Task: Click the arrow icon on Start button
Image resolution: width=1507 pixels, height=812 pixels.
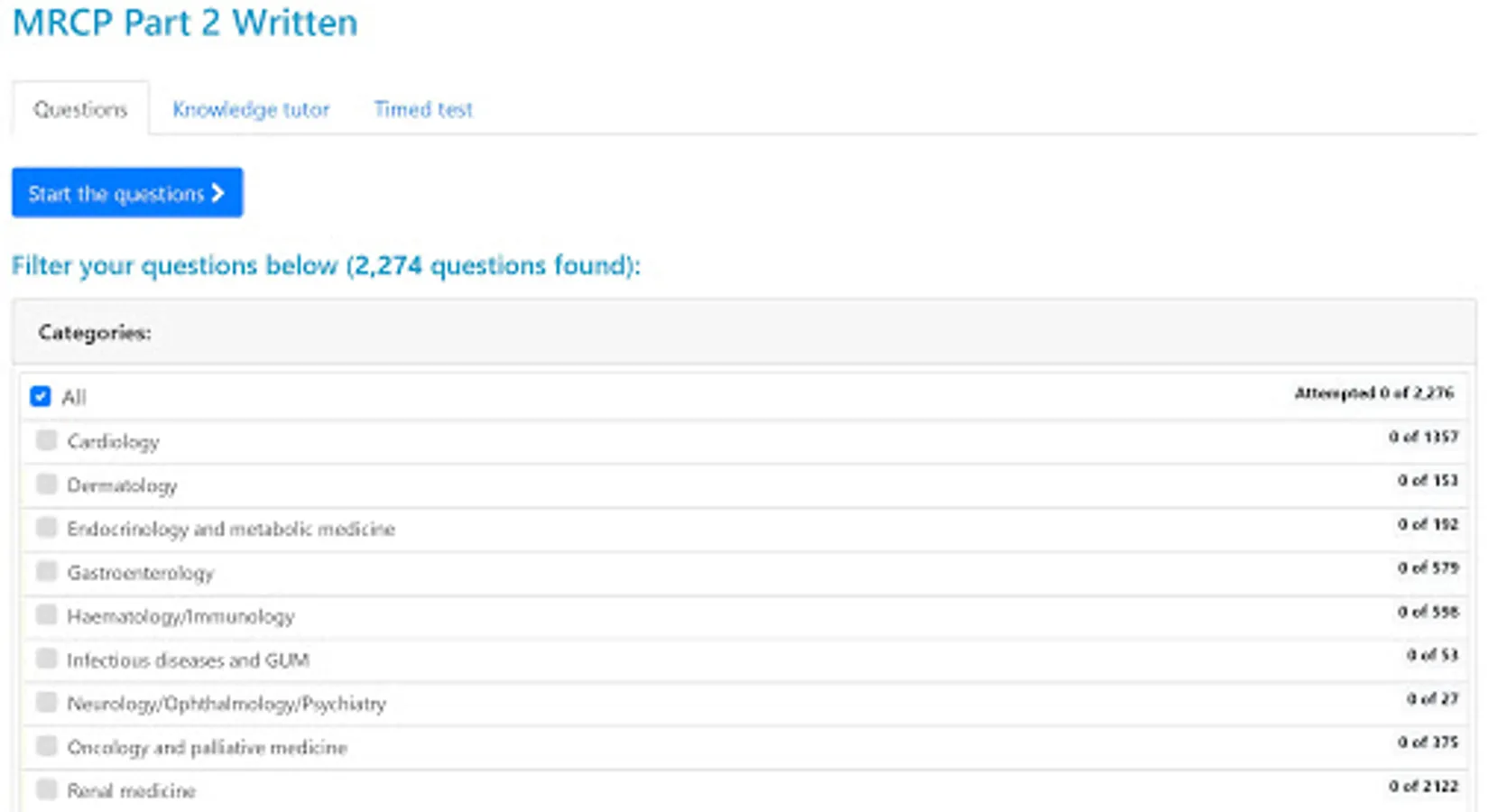Action: [x=217, y=193]
